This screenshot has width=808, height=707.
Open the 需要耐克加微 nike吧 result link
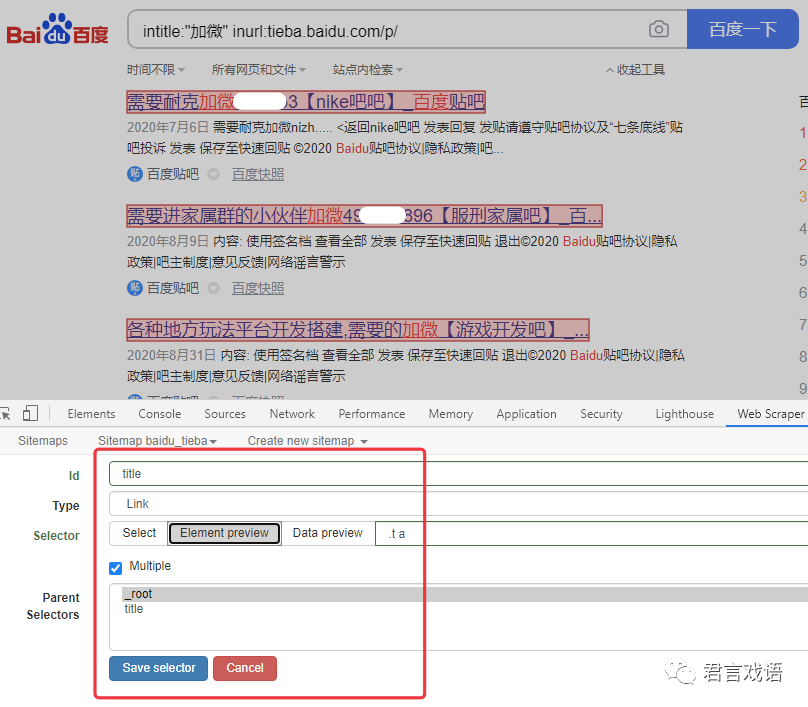tap(306, 102)
